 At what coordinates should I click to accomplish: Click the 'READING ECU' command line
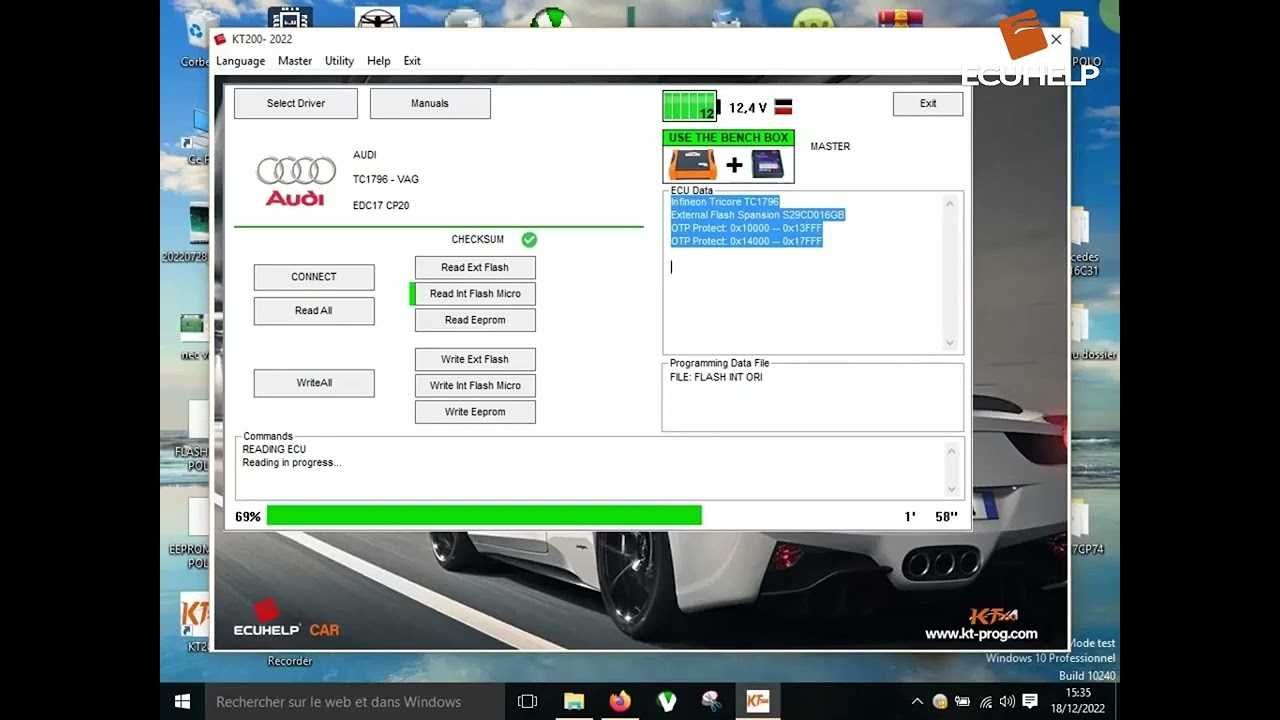[x=274, y=450]
